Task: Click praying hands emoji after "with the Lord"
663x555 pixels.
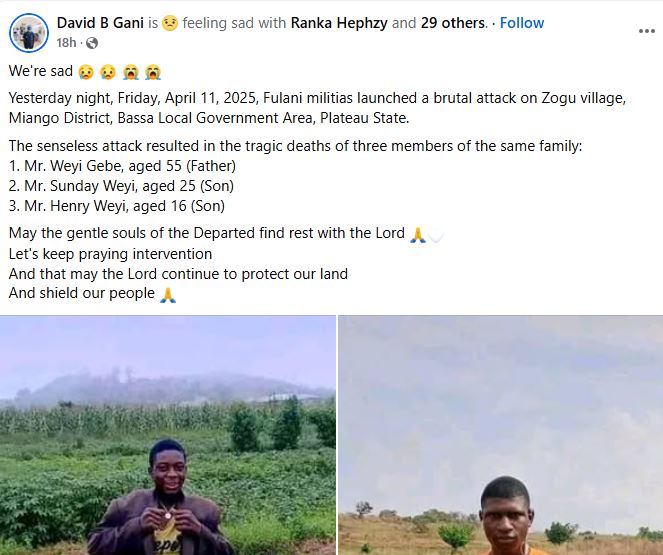Action: 418,235
